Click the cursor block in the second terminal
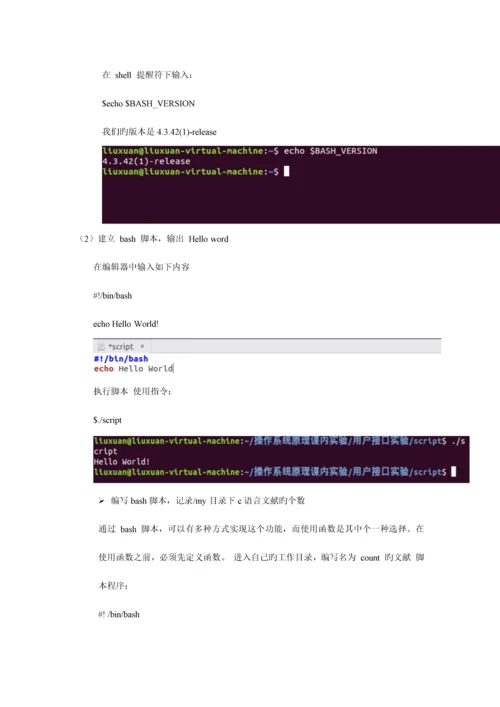500x707 pixels. click(454, 472)
